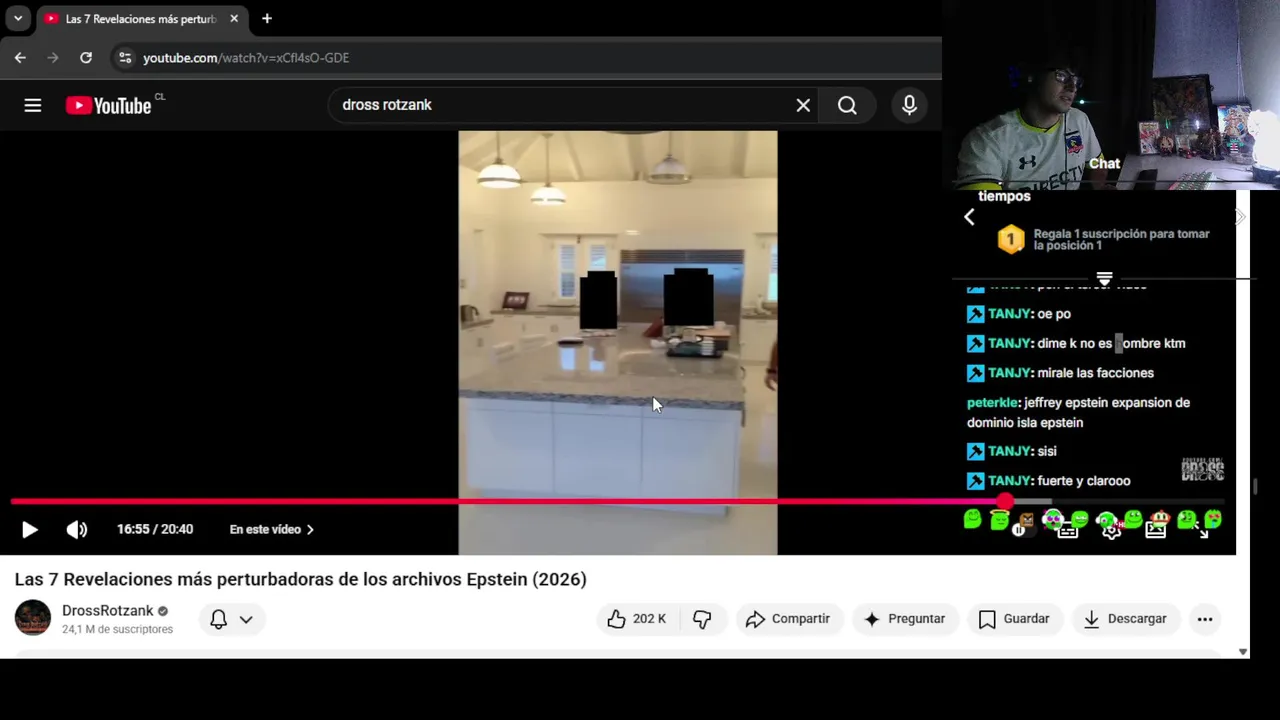
Task: Open the DrossRotzank channel name link
Action: click(108, 611)
